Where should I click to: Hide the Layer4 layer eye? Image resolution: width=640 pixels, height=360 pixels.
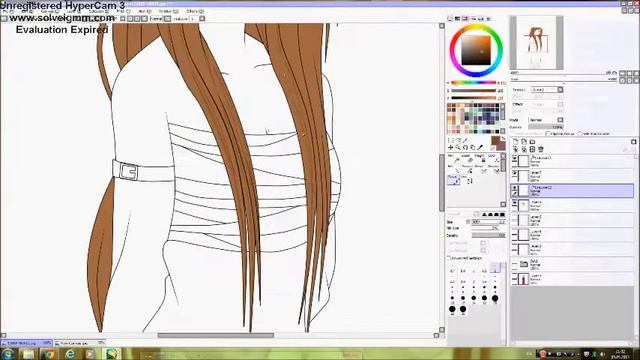[514, 202]
